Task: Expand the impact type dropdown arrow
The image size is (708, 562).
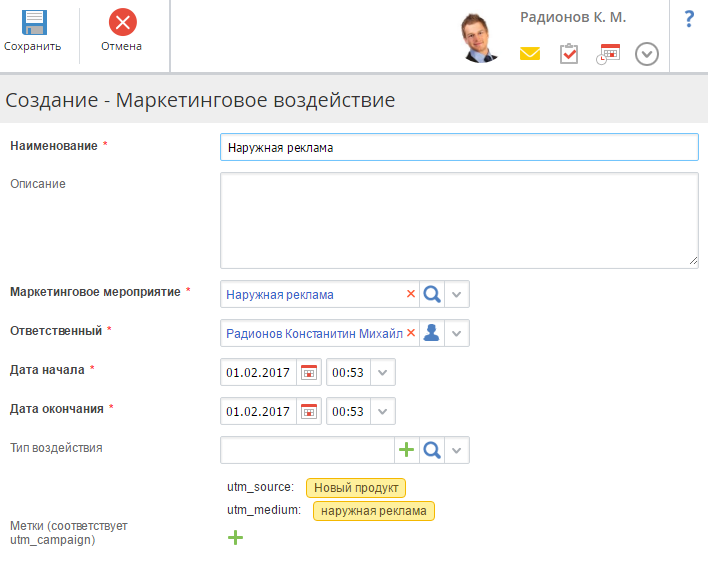Action: coord(456,450)
